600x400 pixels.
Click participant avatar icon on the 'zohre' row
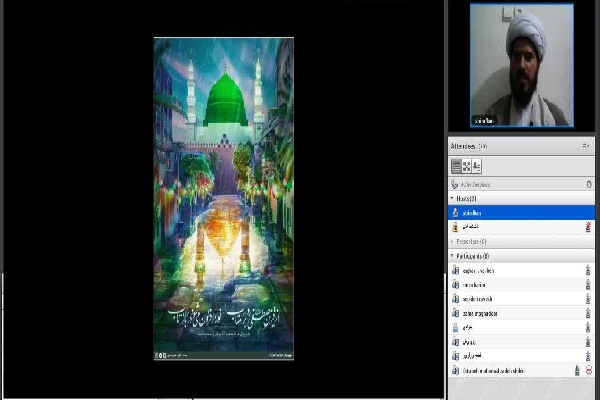pos(455,313)
